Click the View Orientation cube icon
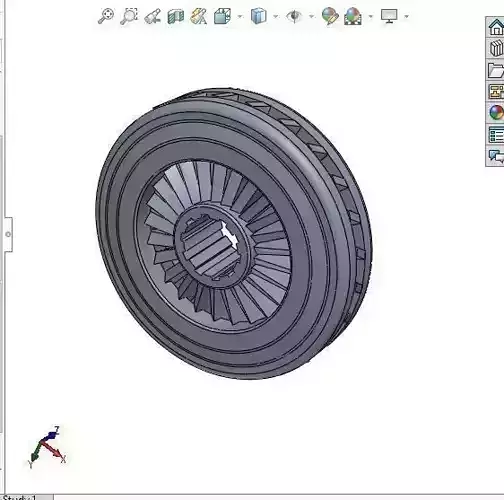The width and height of the screenshot is (504, 500). point(222,16)
